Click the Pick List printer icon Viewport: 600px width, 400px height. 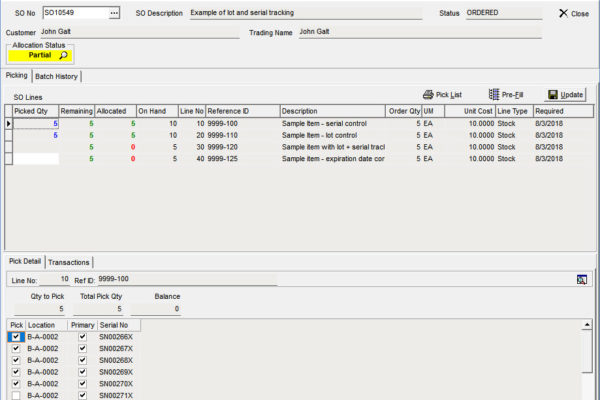[x=428, y=95]
